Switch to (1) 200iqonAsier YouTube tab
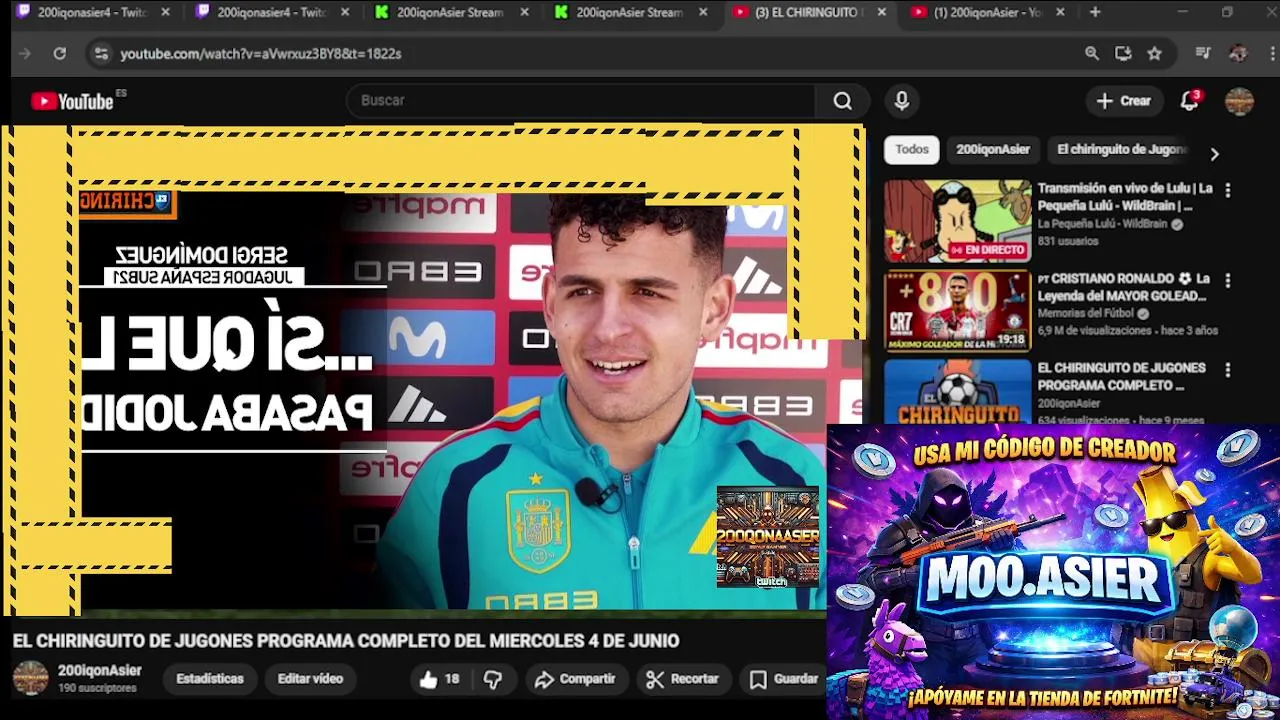Viewport: 1280px width, 720px height. pos(988,12)
